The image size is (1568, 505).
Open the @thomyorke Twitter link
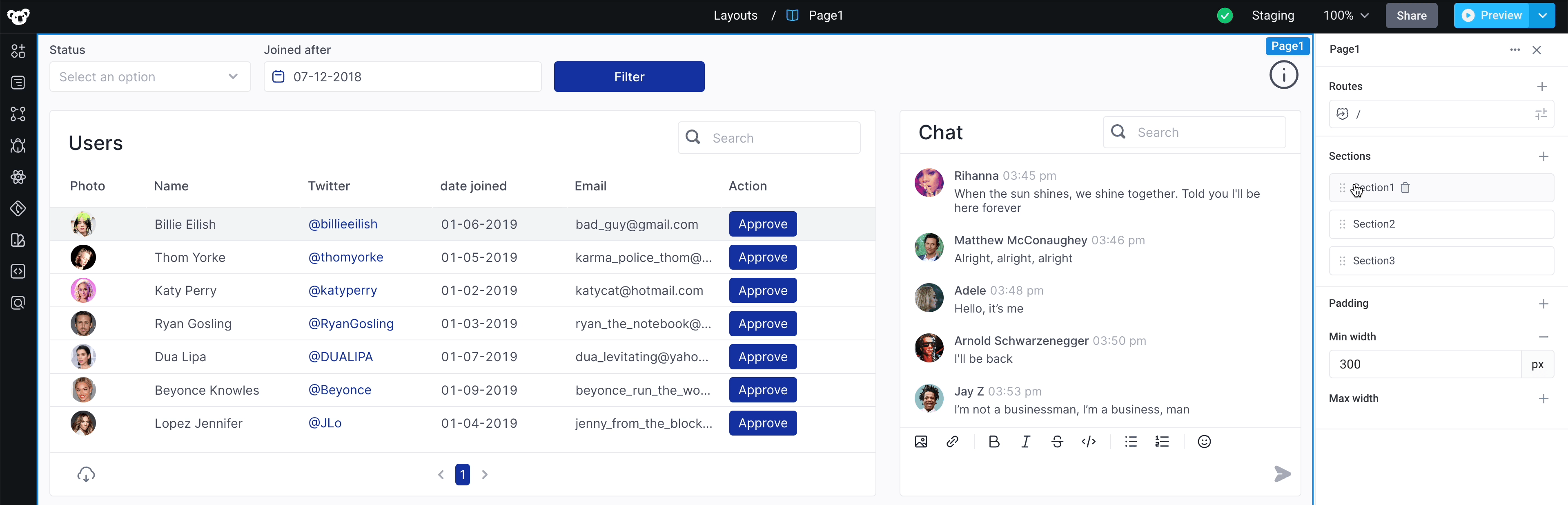(x=346, y=257)
